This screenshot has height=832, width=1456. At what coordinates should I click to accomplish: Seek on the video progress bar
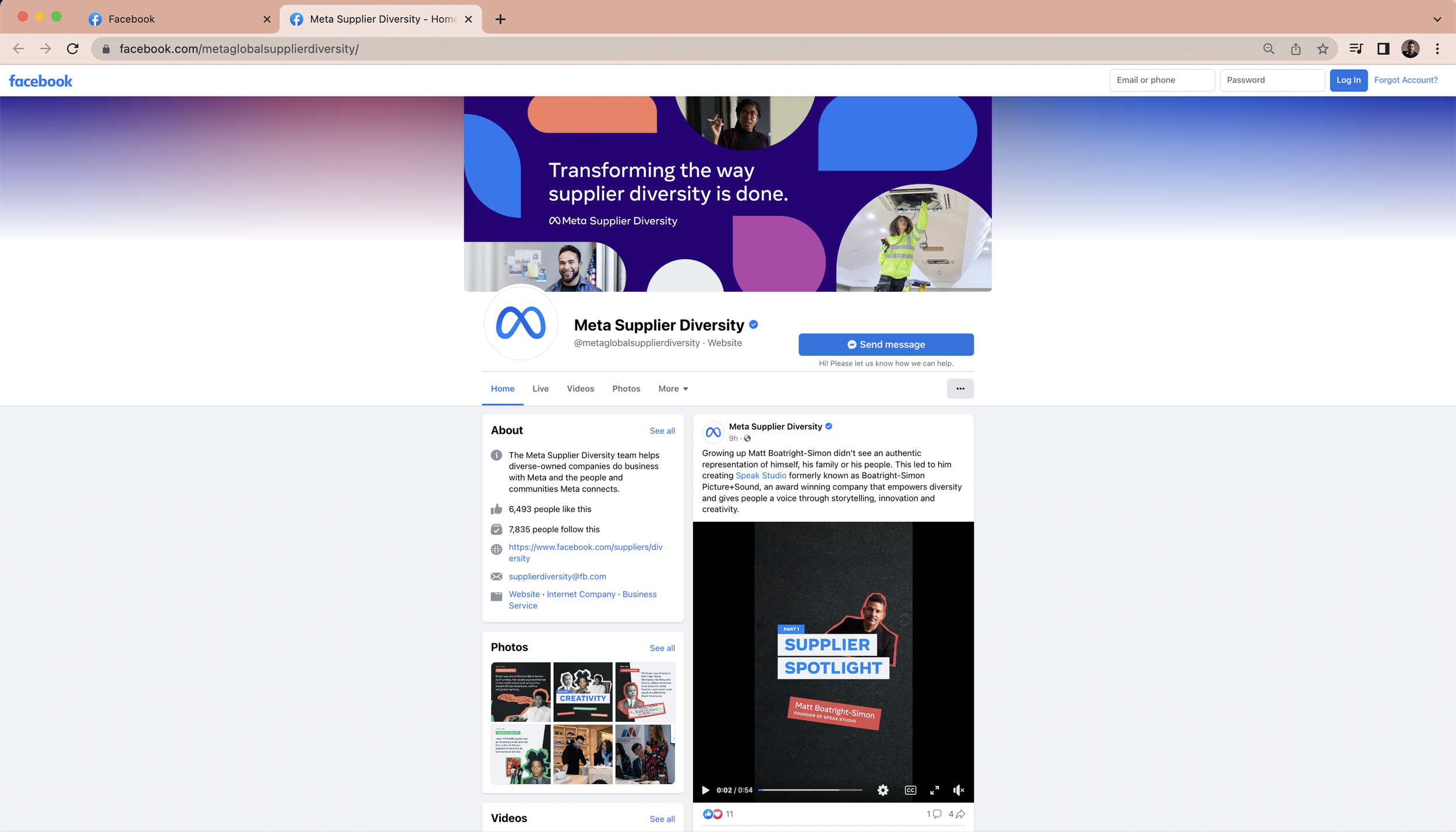(x=810, y=790)
